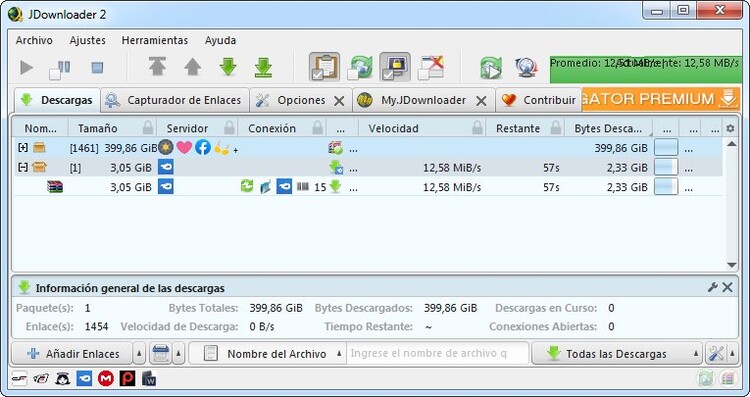The height and width of the screenshot is (397, 750).
Task: Toggle the auto reconnect button
Action: pyautogui.click(x=360, y=67)
